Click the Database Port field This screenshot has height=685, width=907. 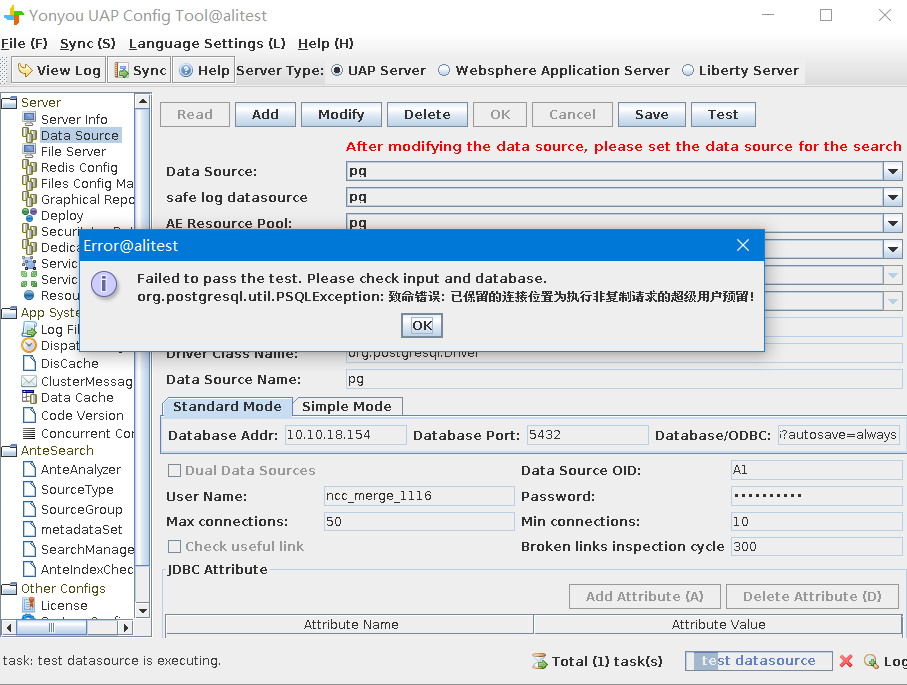(x=587, y=435)
